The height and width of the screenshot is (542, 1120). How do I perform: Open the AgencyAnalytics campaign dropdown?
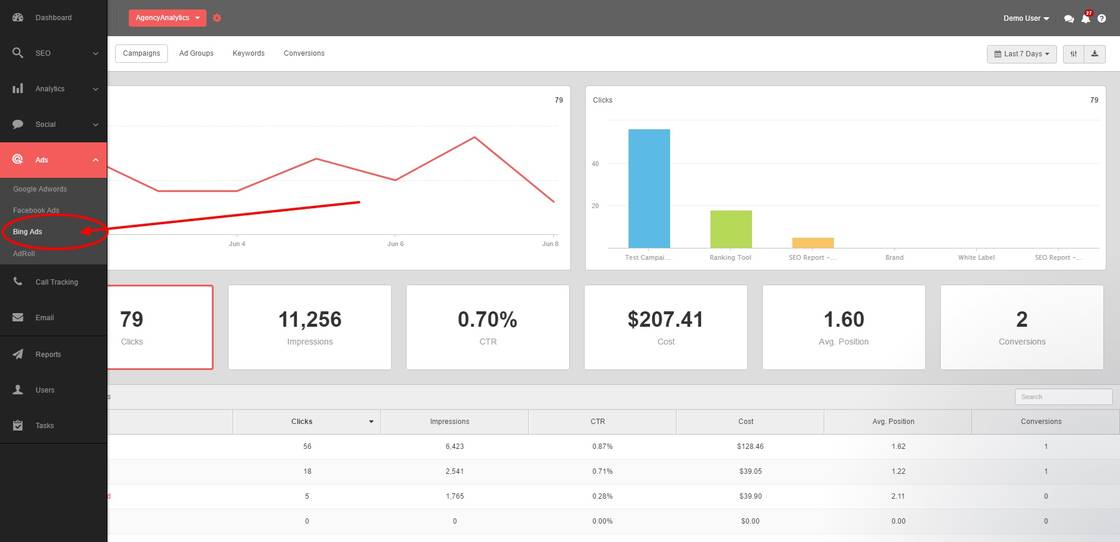[167, 18]
